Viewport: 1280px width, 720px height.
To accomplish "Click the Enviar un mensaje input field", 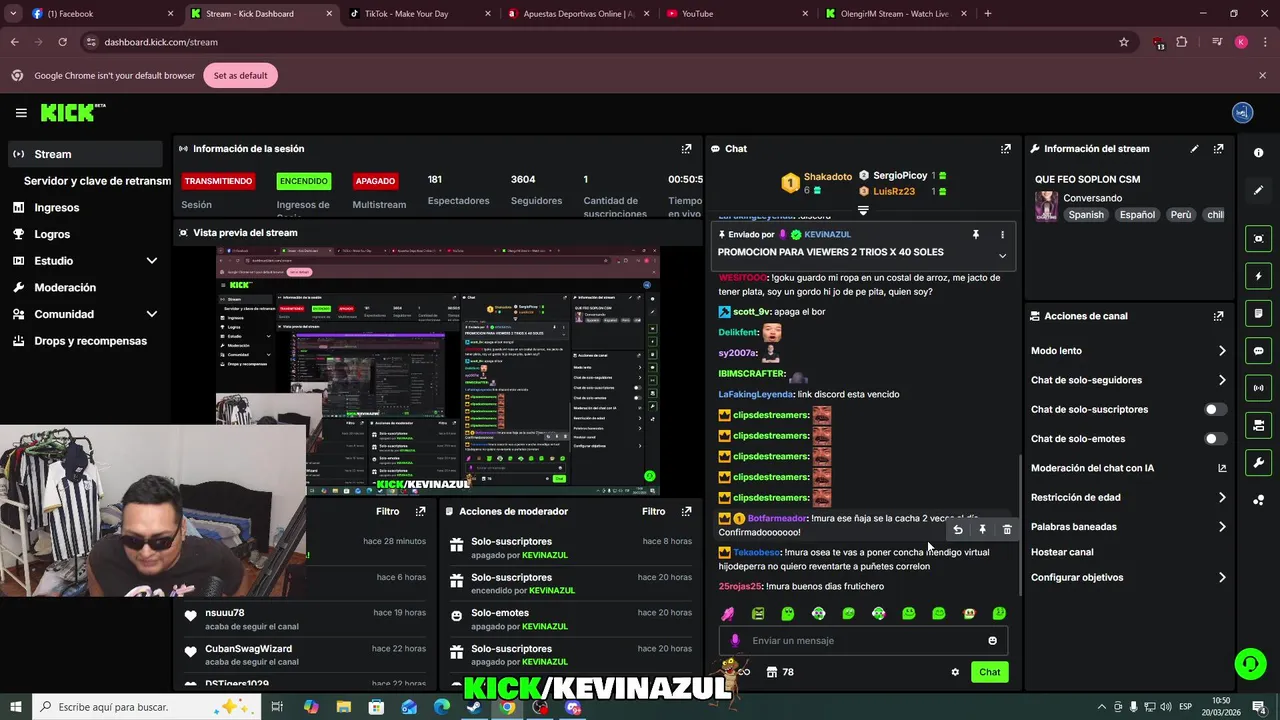I will click(863, 641).
